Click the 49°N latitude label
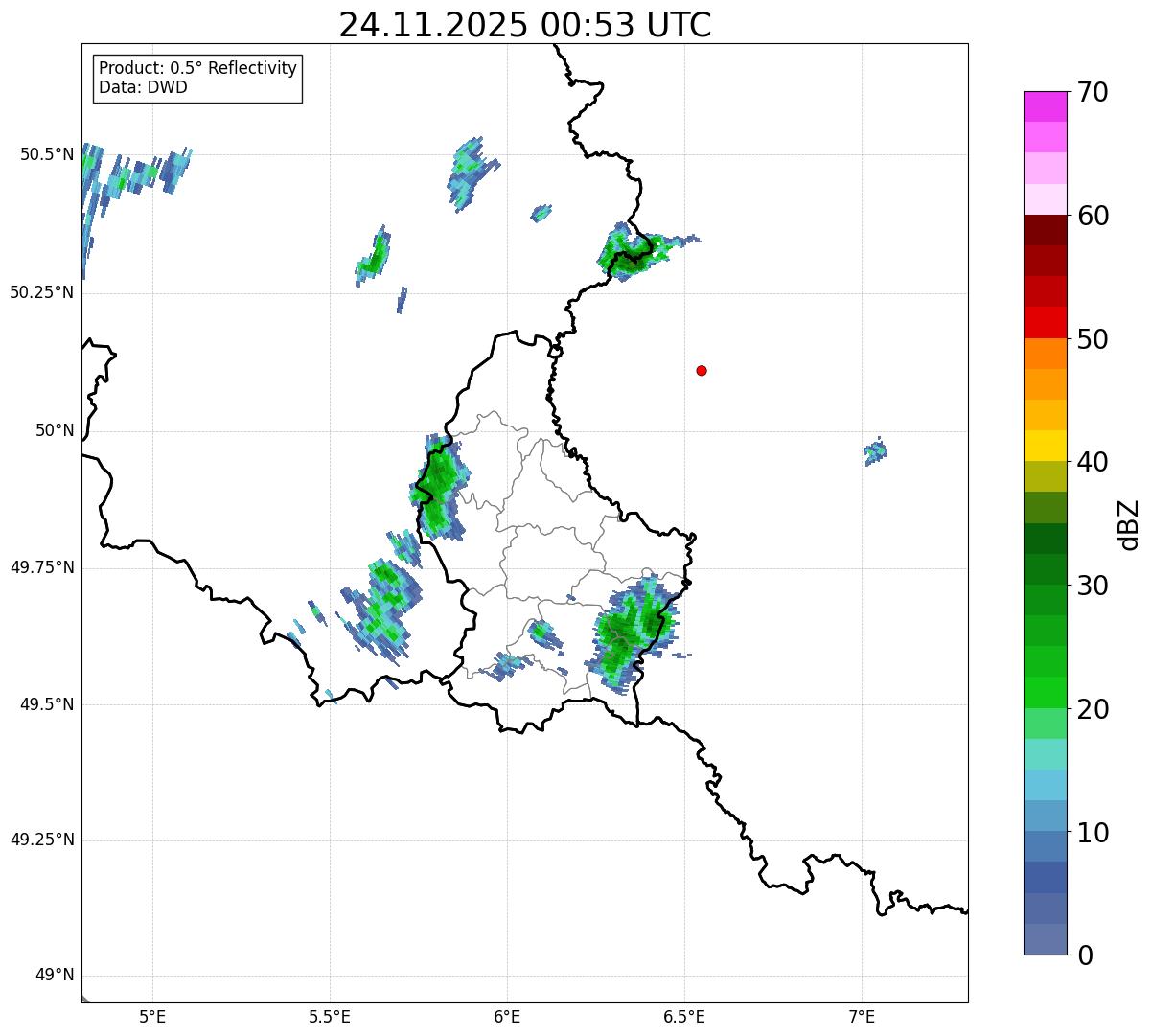1152x1036 pixels. 55,976
